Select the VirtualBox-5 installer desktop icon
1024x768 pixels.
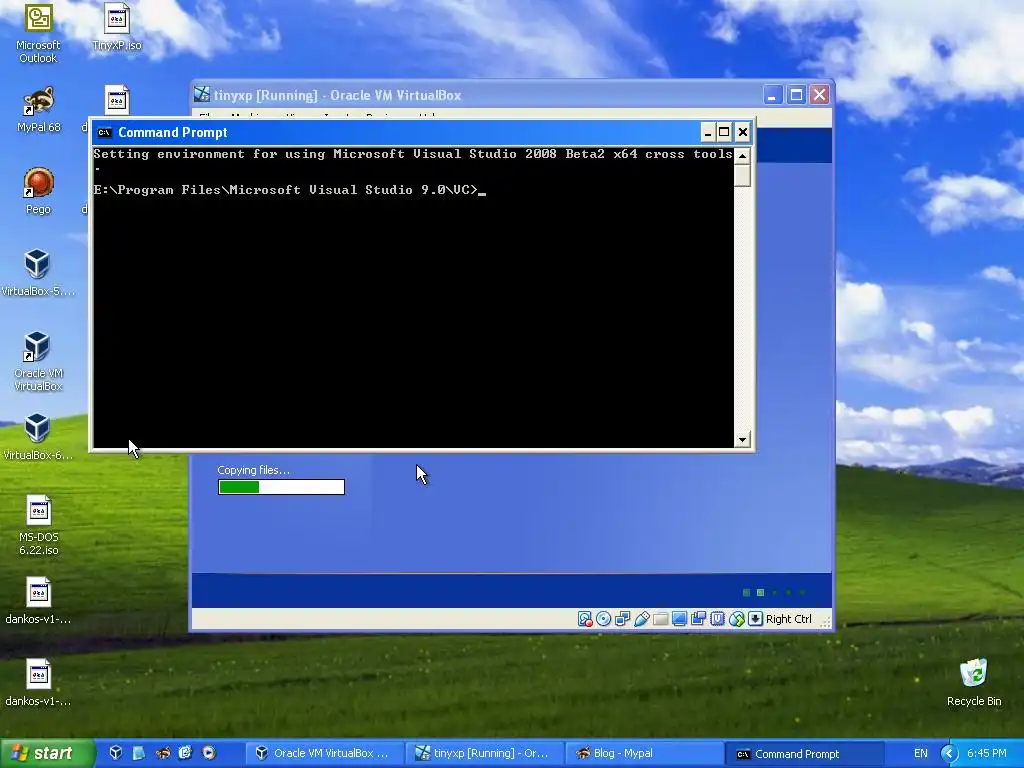point(38,273)
